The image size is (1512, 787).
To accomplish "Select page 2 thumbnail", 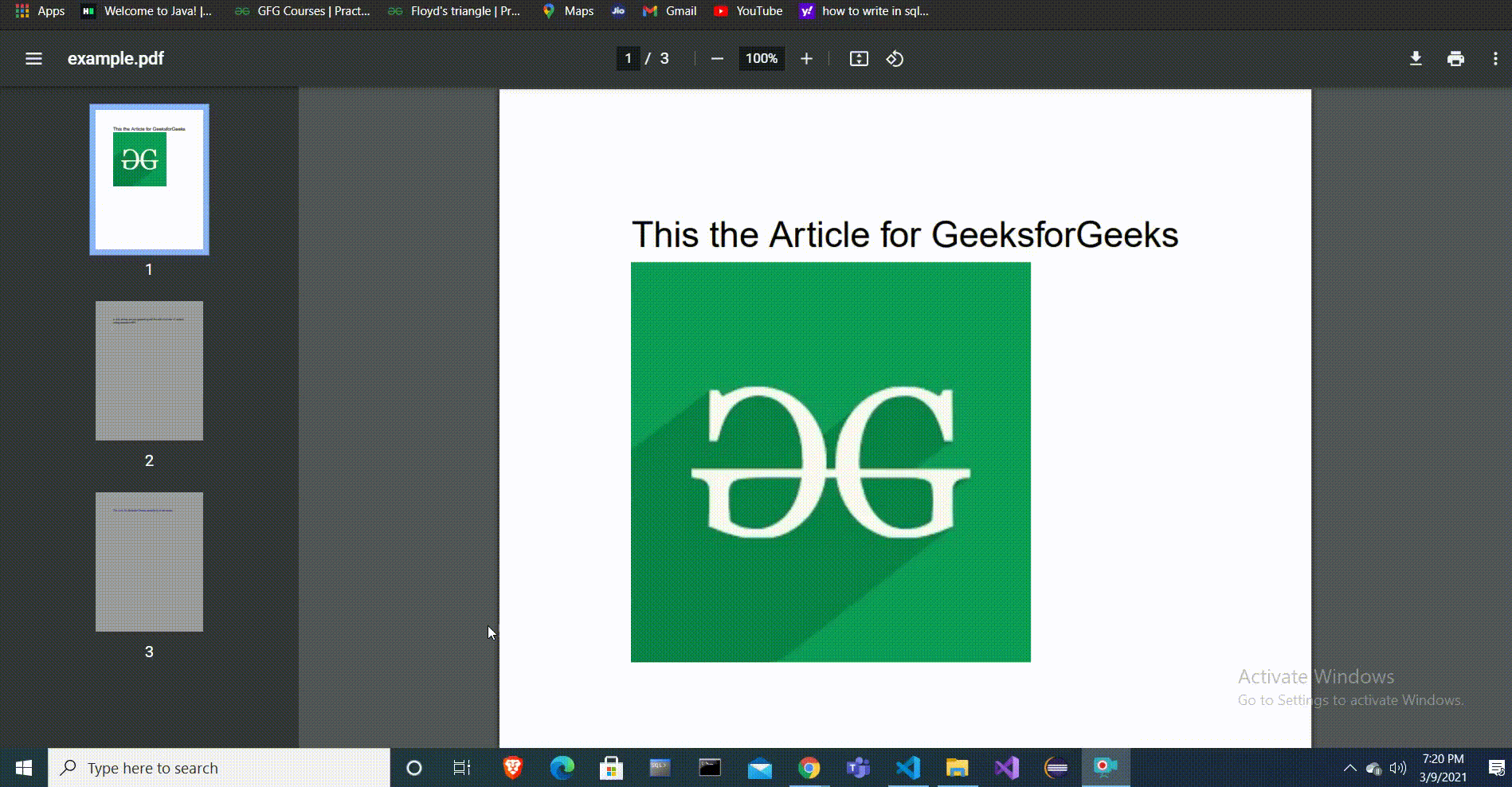I will tap(149, 370).
